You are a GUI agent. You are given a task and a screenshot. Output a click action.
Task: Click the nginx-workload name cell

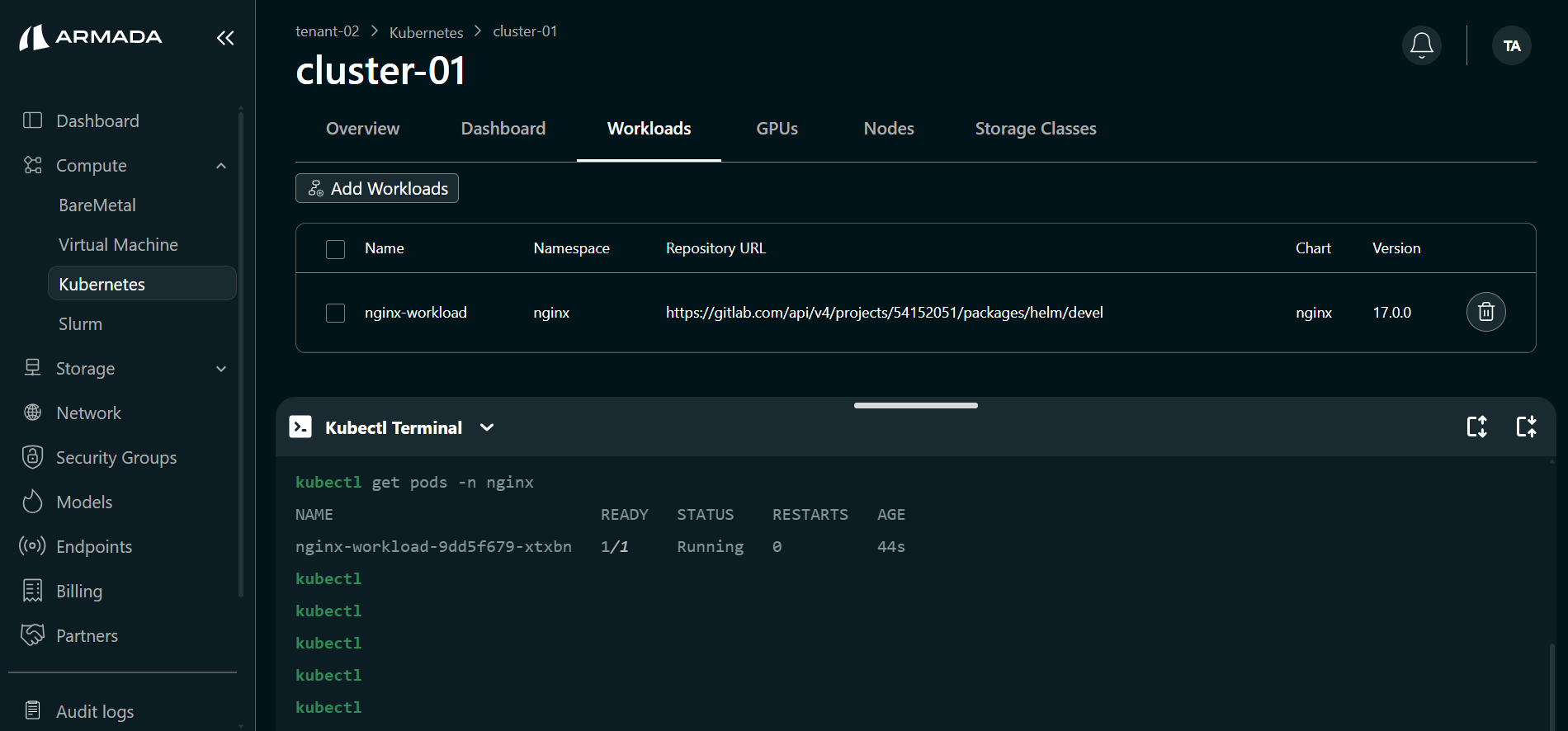(416, 313)
